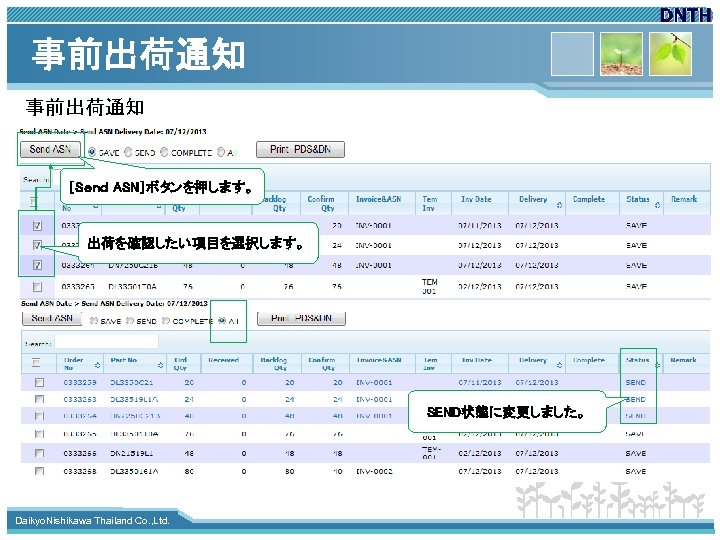Select COMPLETE radio in lower filter row
This screenshot has width=720, height=540.
pos(166,321)
